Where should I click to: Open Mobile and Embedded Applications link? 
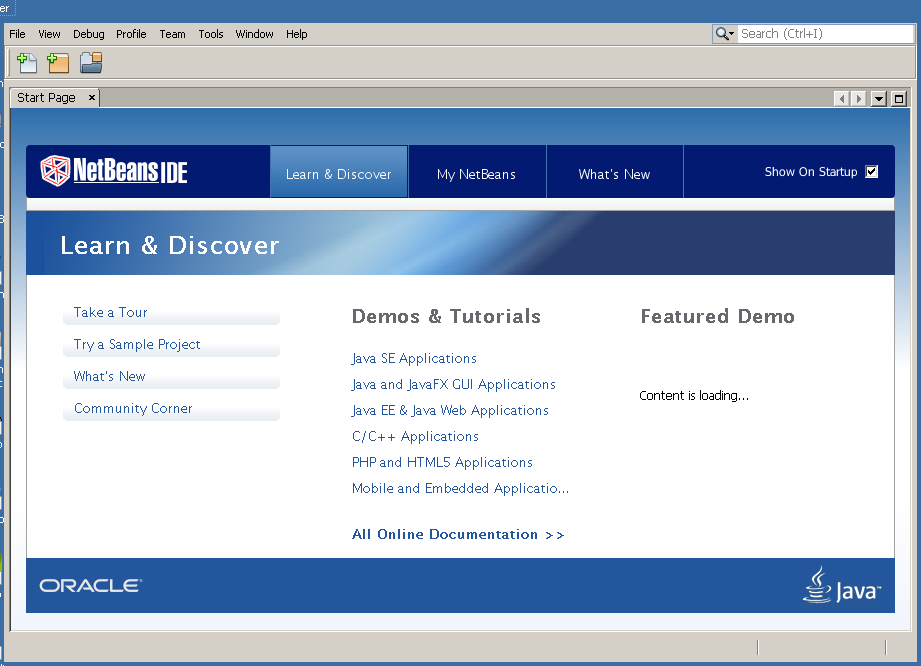point(460,488)
